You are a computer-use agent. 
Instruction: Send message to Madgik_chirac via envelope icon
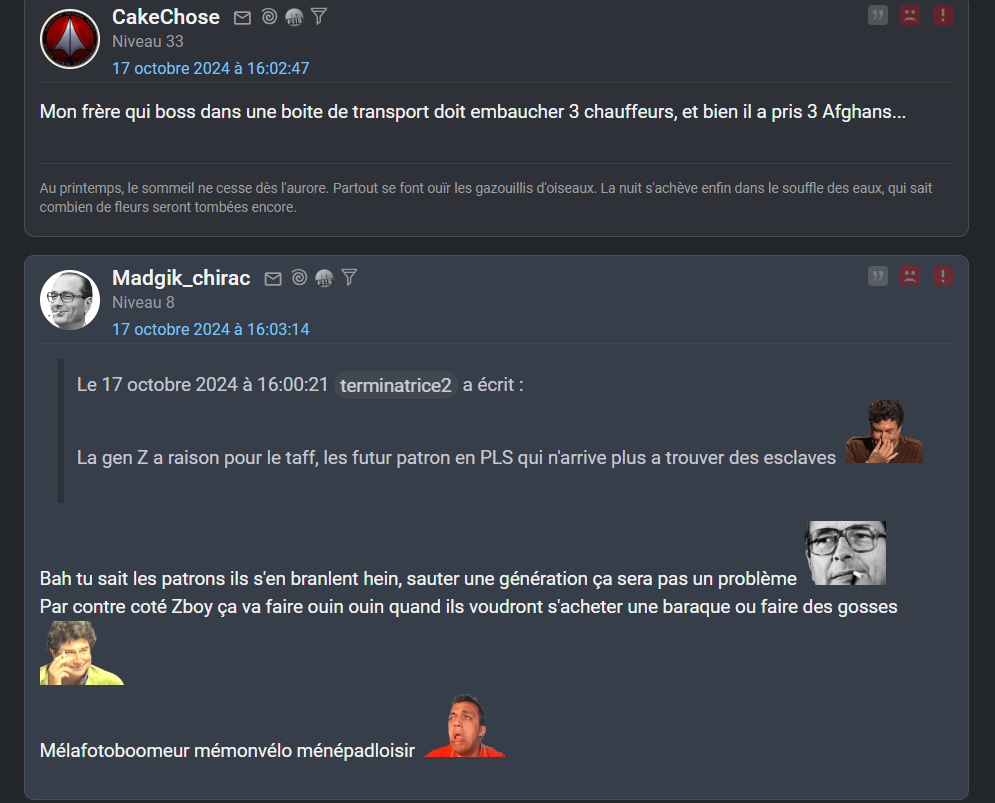[x=273, y=279]
